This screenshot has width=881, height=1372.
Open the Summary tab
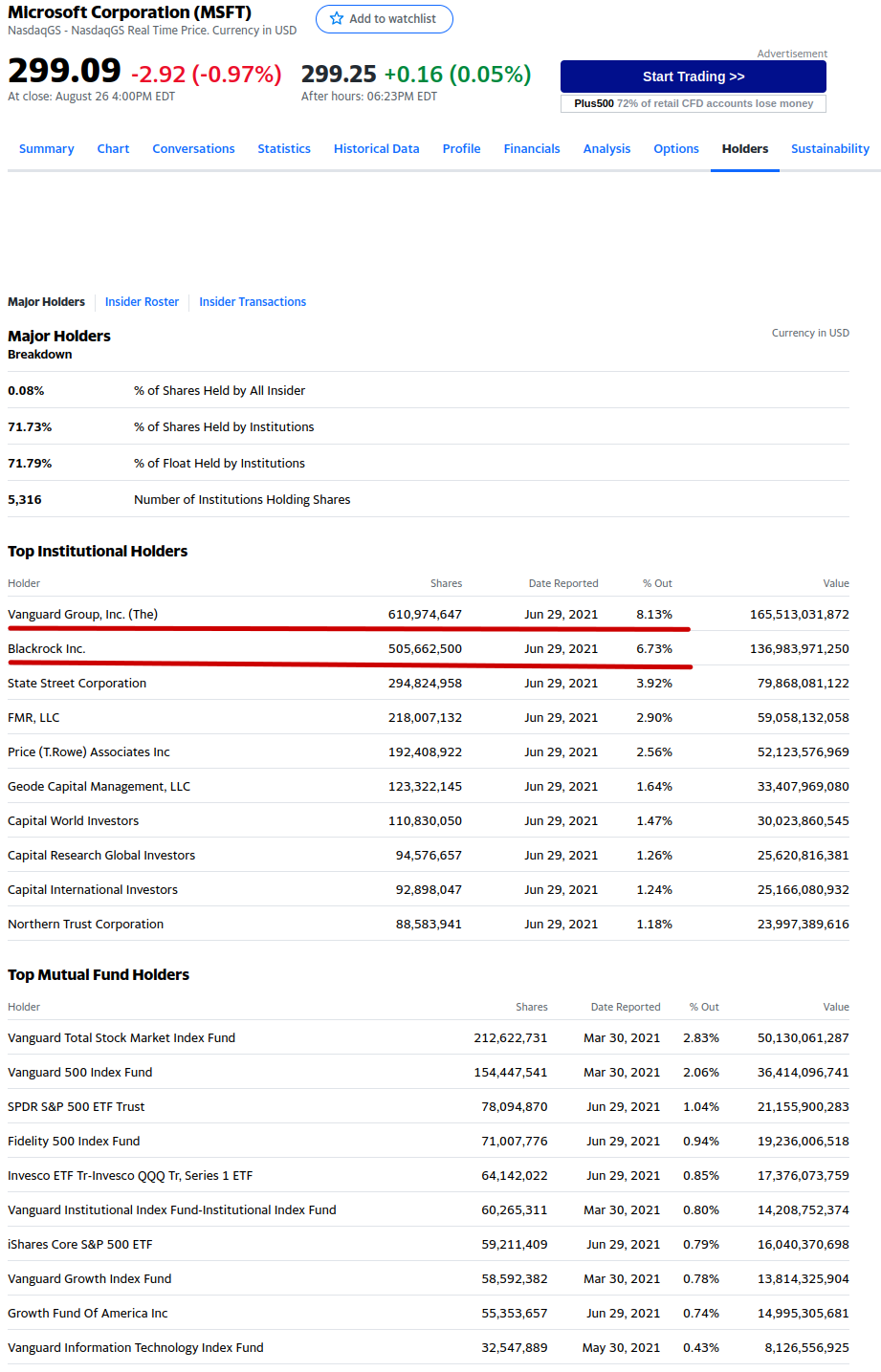point(47,149)
